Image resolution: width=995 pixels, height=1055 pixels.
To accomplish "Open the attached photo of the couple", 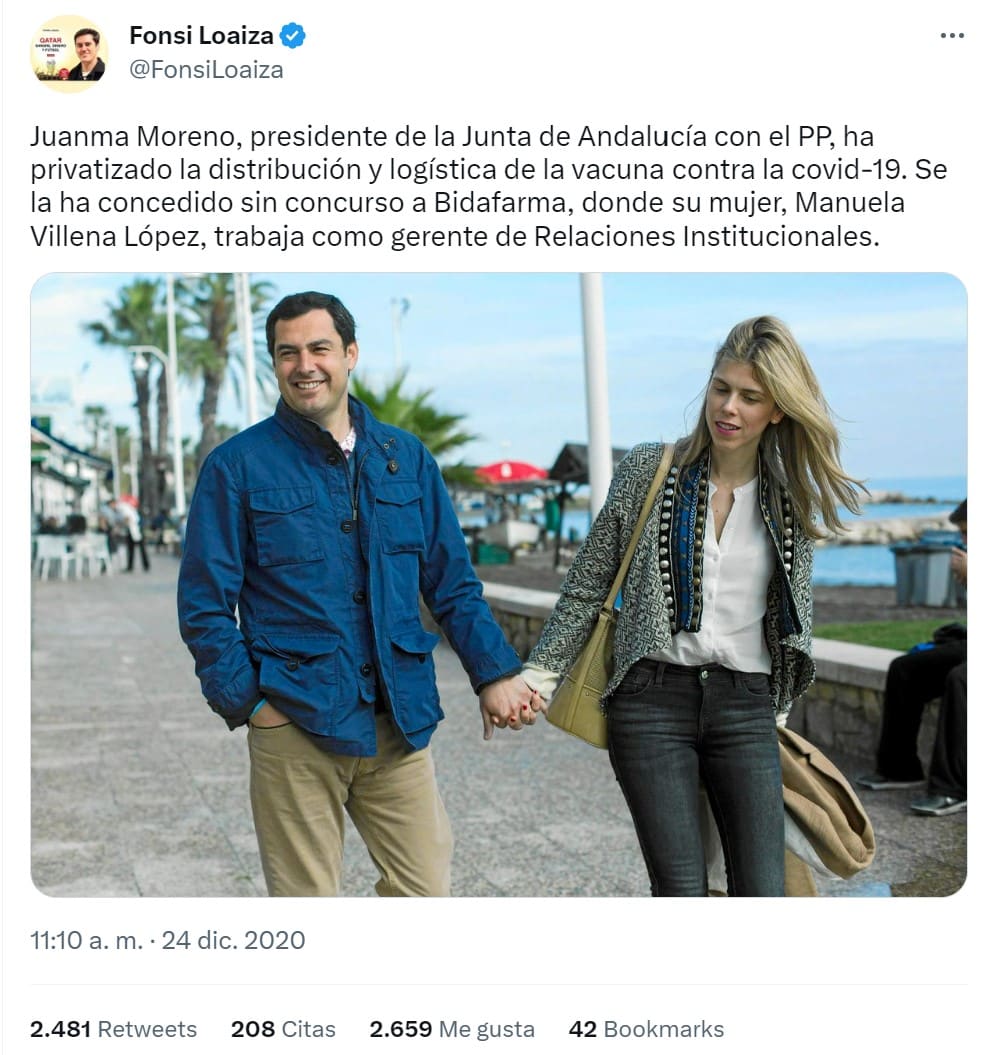I will pyautogui.click(x=499, y=584).
